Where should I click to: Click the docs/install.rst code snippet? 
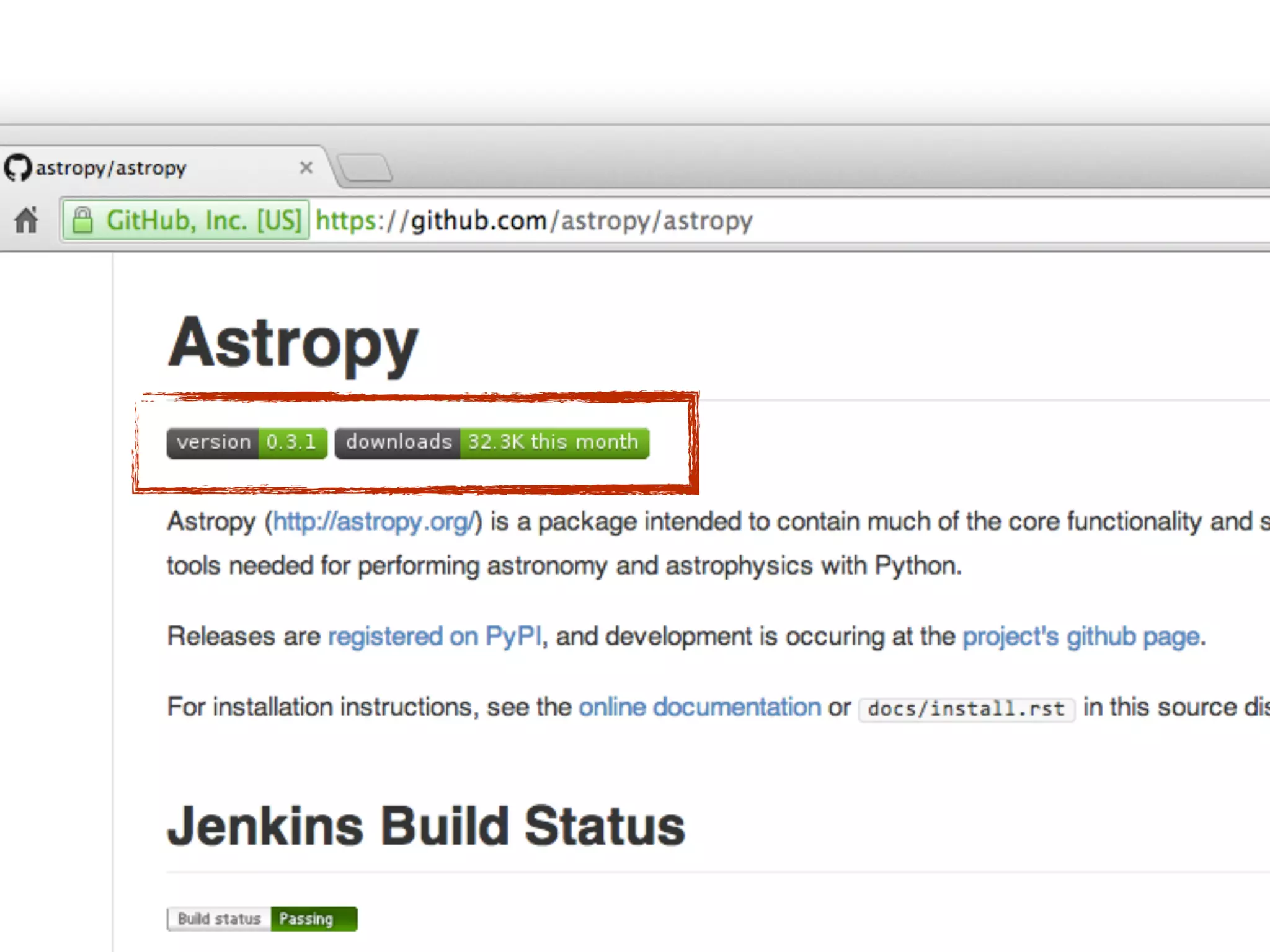[966, 708]
